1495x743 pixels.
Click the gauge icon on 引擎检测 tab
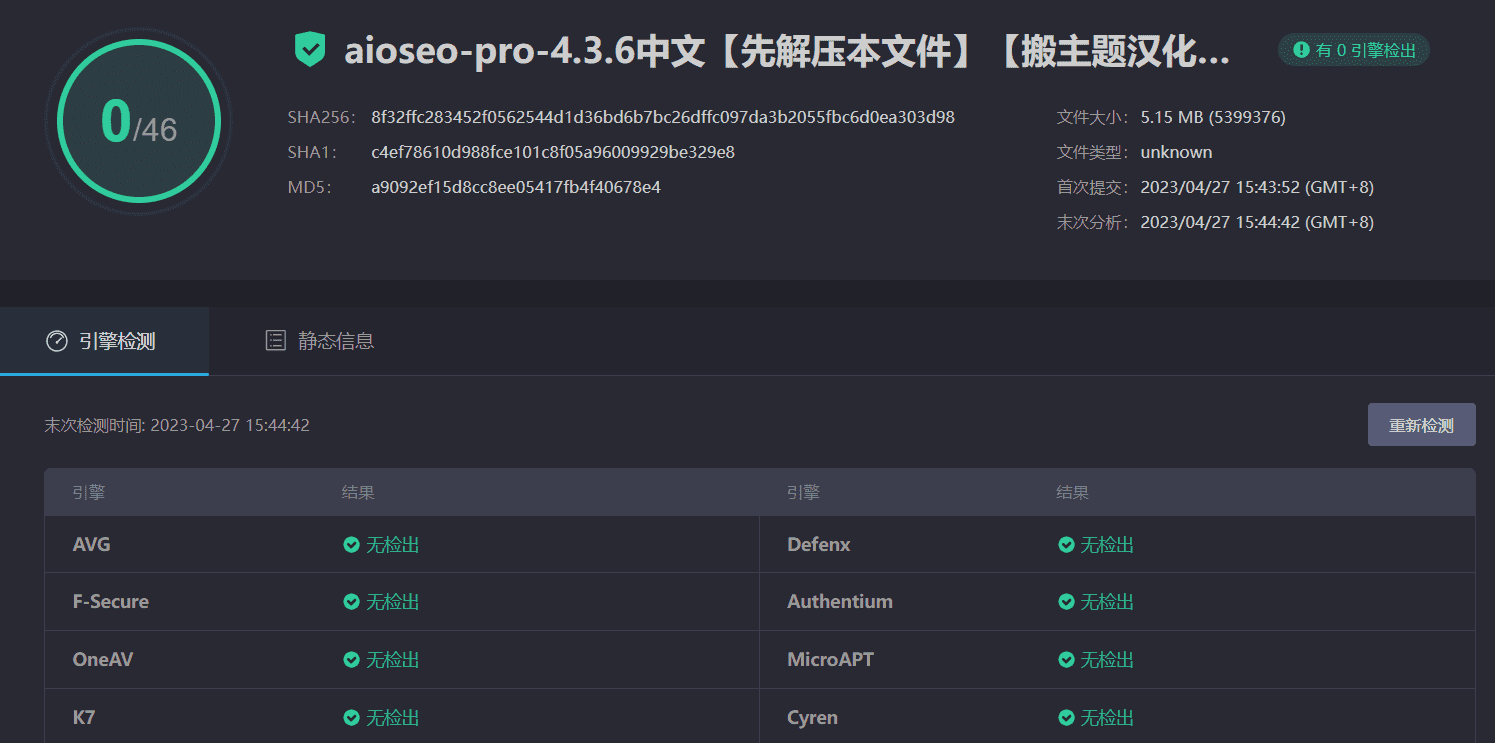[x=57, y=341]
